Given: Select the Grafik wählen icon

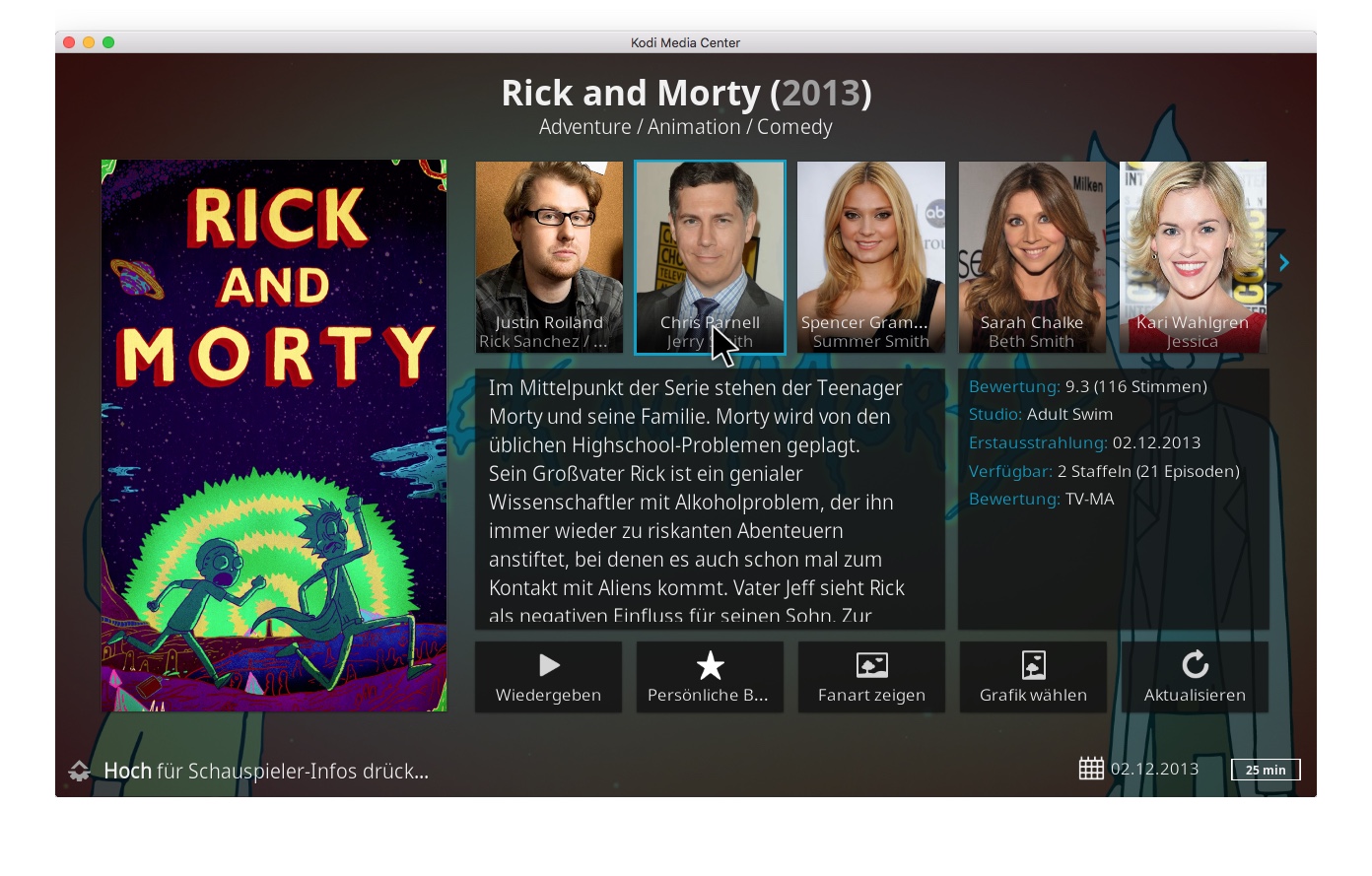Looking at the screenshot, I should tap(1033, 665).
